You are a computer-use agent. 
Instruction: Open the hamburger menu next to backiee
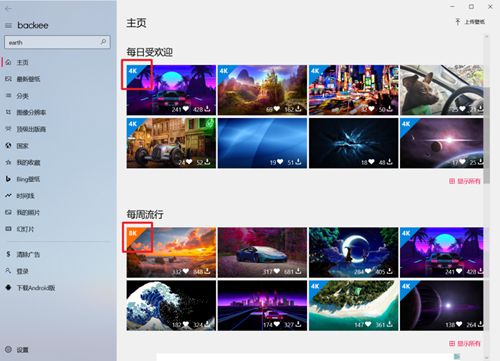[9, 25]
